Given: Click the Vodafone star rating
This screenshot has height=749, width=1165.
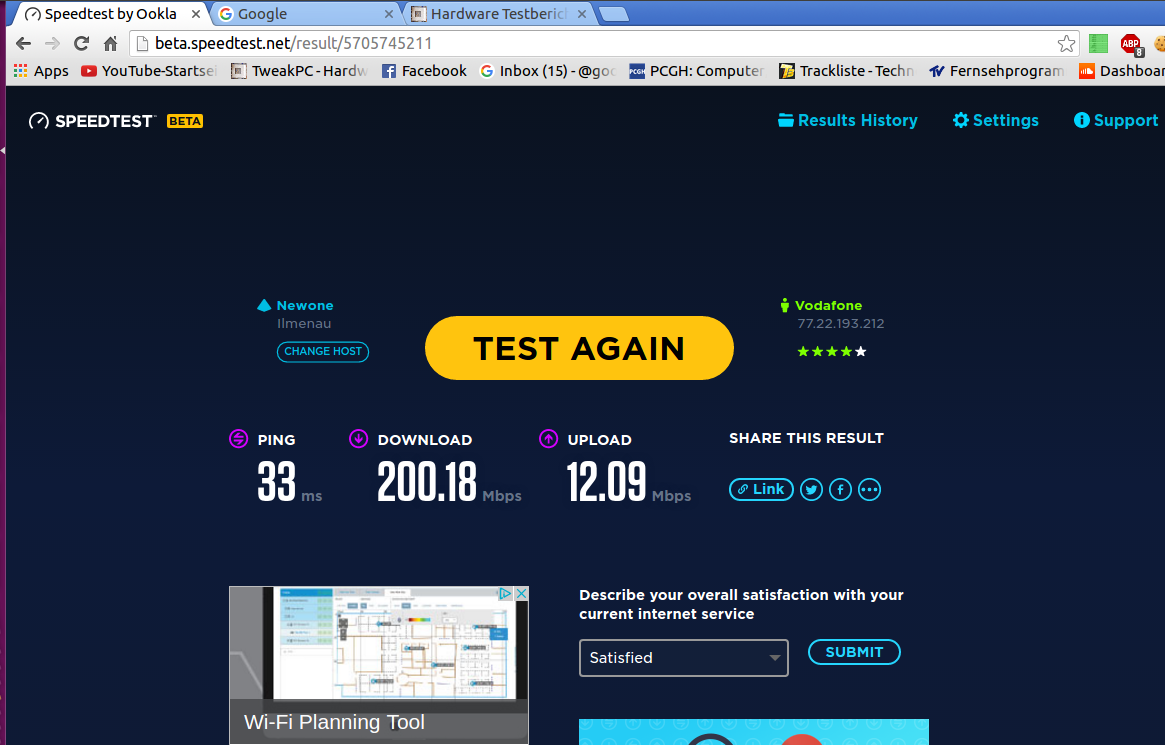Looking at the screenshot, I should (831, 351).
